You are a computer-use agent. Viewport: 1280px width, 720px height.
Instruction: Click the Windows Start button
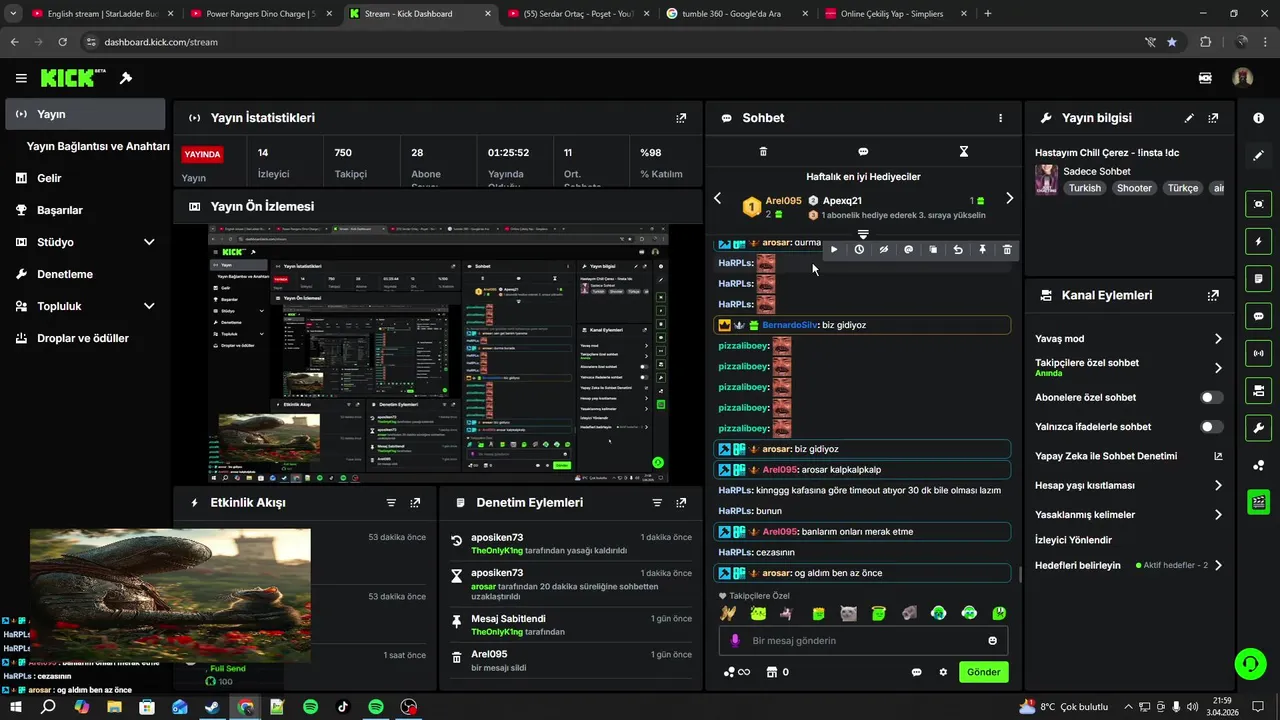pos(16,707)
